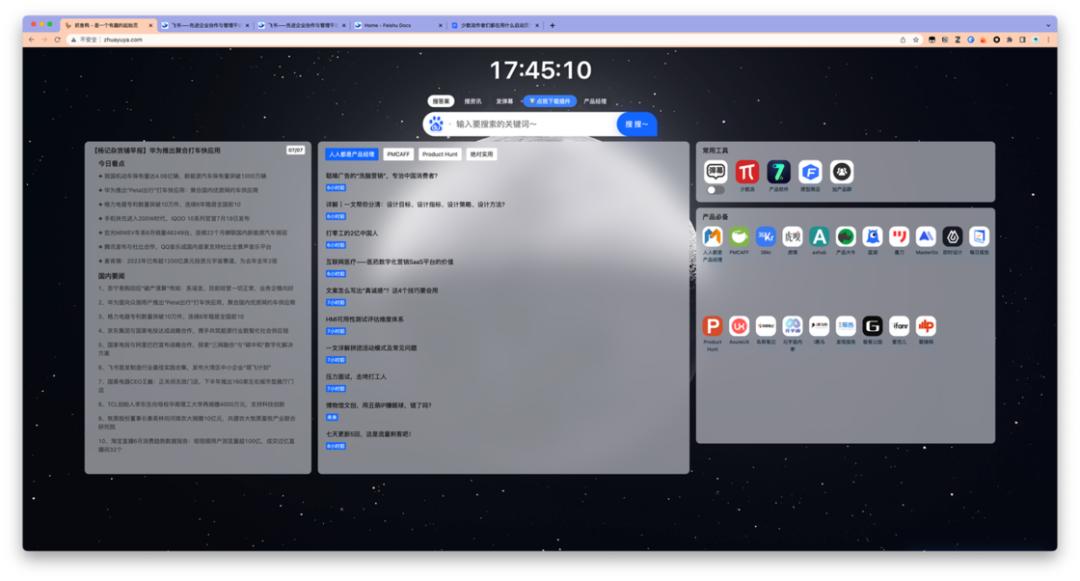
Task: Click the teal A icon shortcut
Action: click(x=819, y=237)
